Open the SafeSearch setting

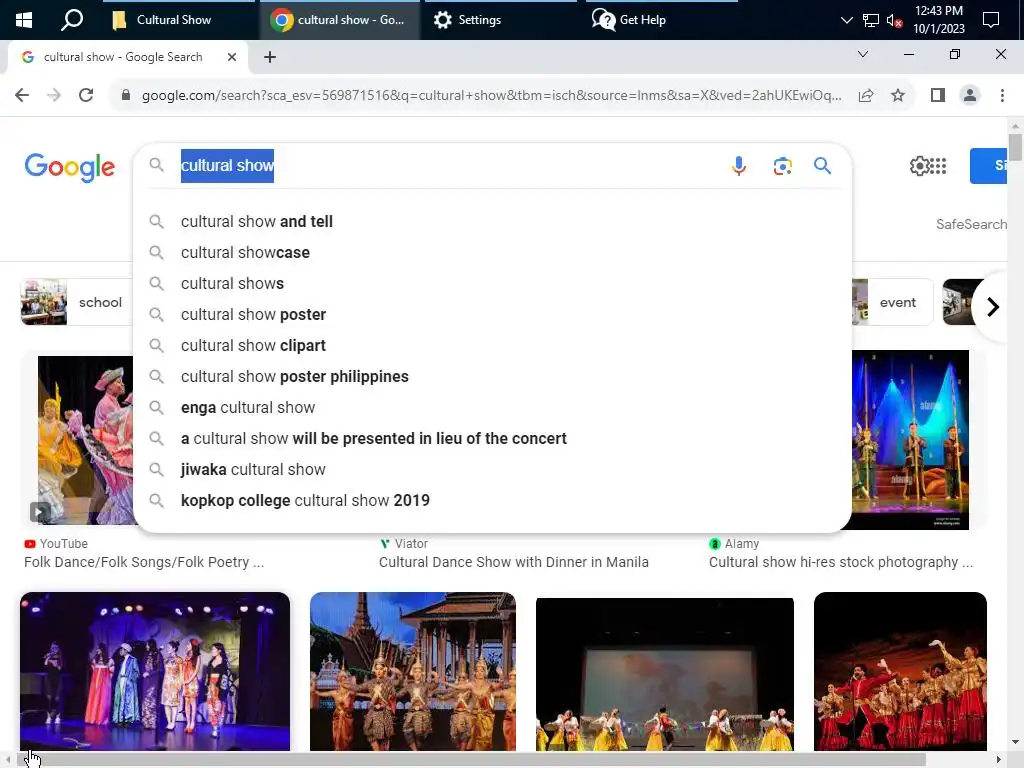tap(971, 224)
